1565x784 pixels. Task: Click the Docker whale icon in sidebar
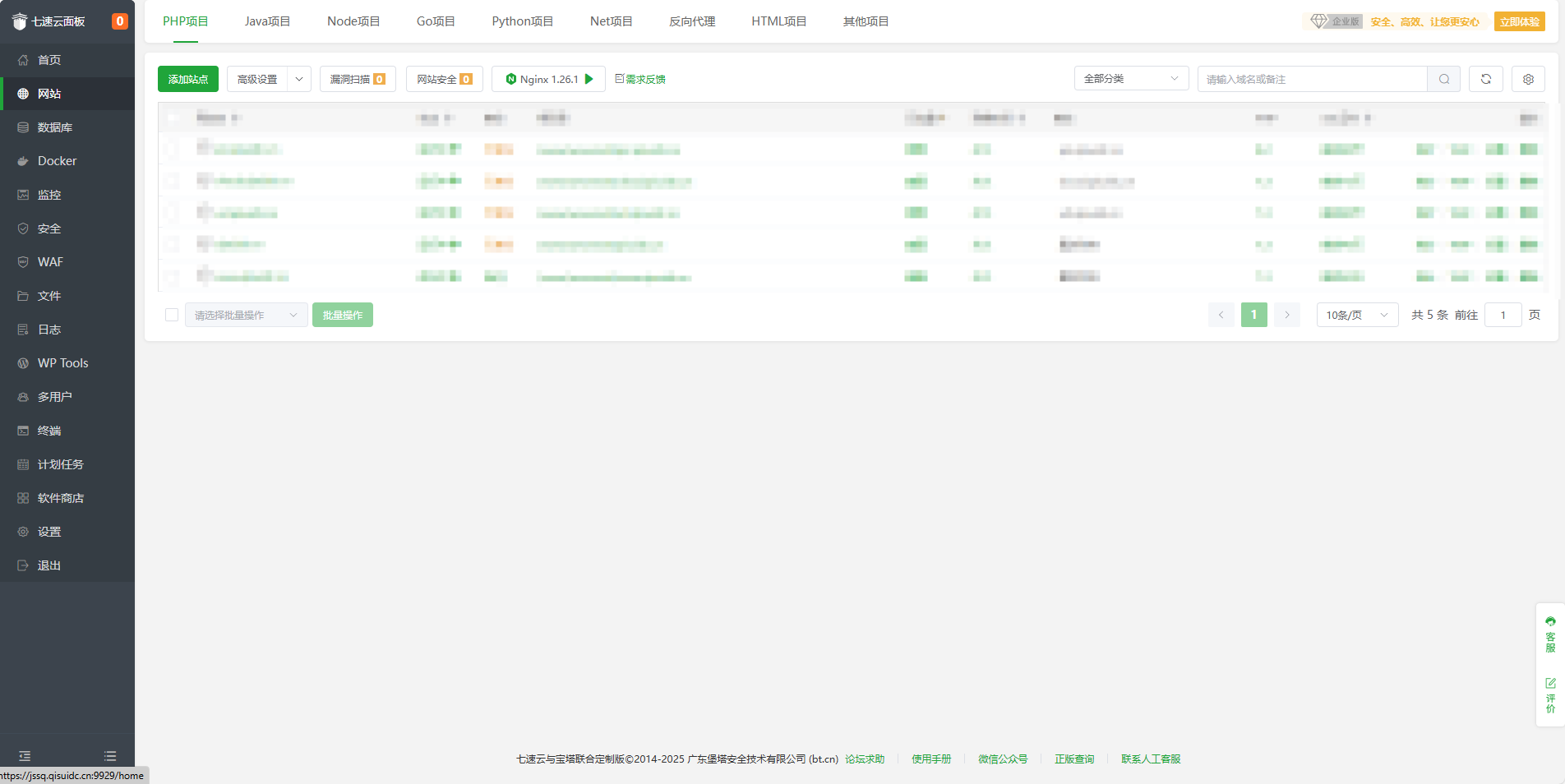(x=23, y=161)
